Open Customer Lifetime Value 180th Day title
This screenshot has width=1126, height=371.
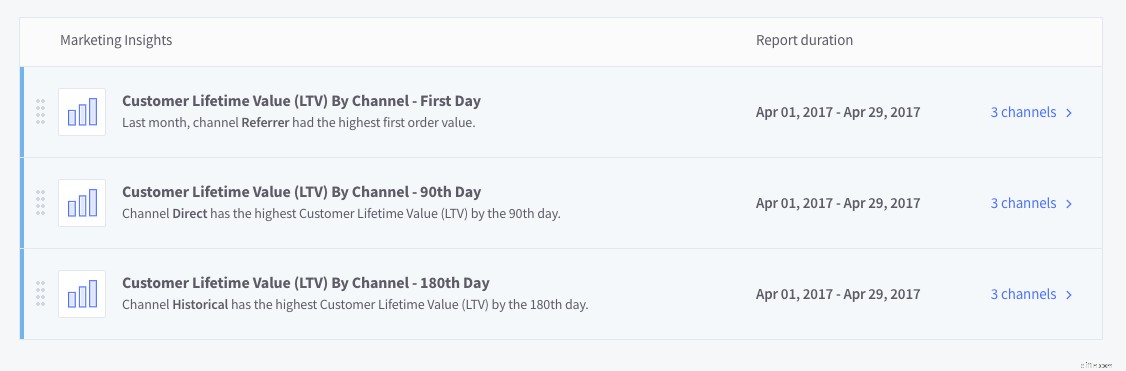point(306,283)
